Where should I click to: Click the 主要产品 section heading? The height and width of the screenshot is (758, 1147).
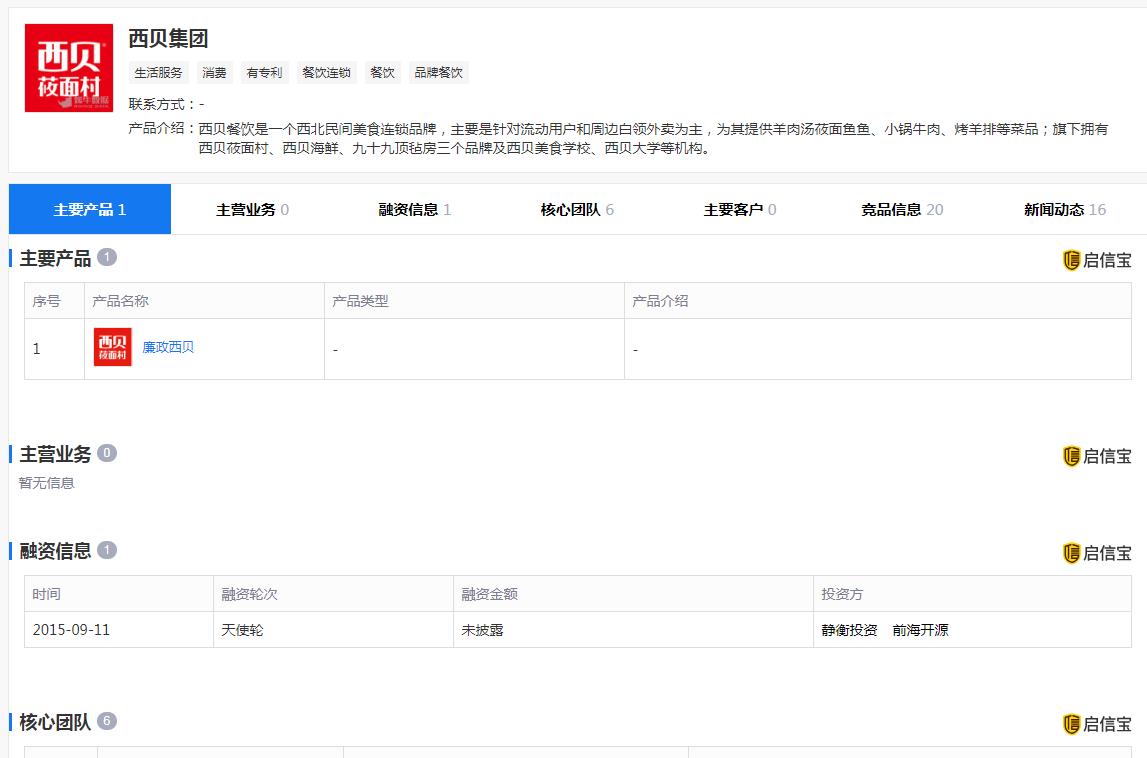pos(55,258)
